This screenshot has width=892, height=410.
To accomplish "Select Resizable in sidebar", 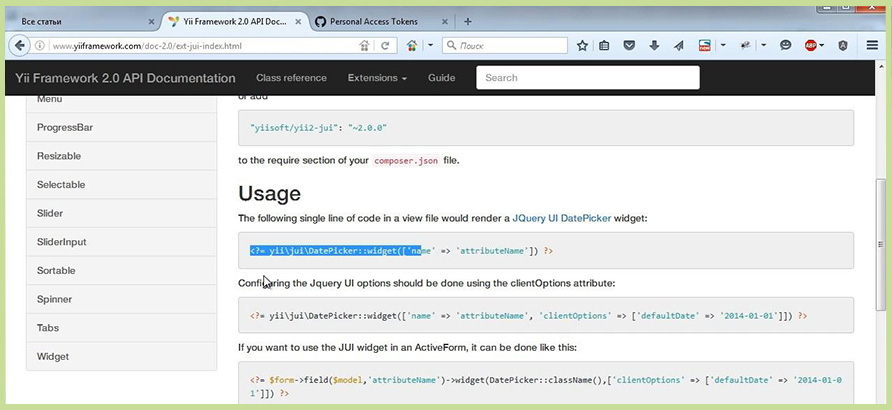I will (x=121, y=156).
